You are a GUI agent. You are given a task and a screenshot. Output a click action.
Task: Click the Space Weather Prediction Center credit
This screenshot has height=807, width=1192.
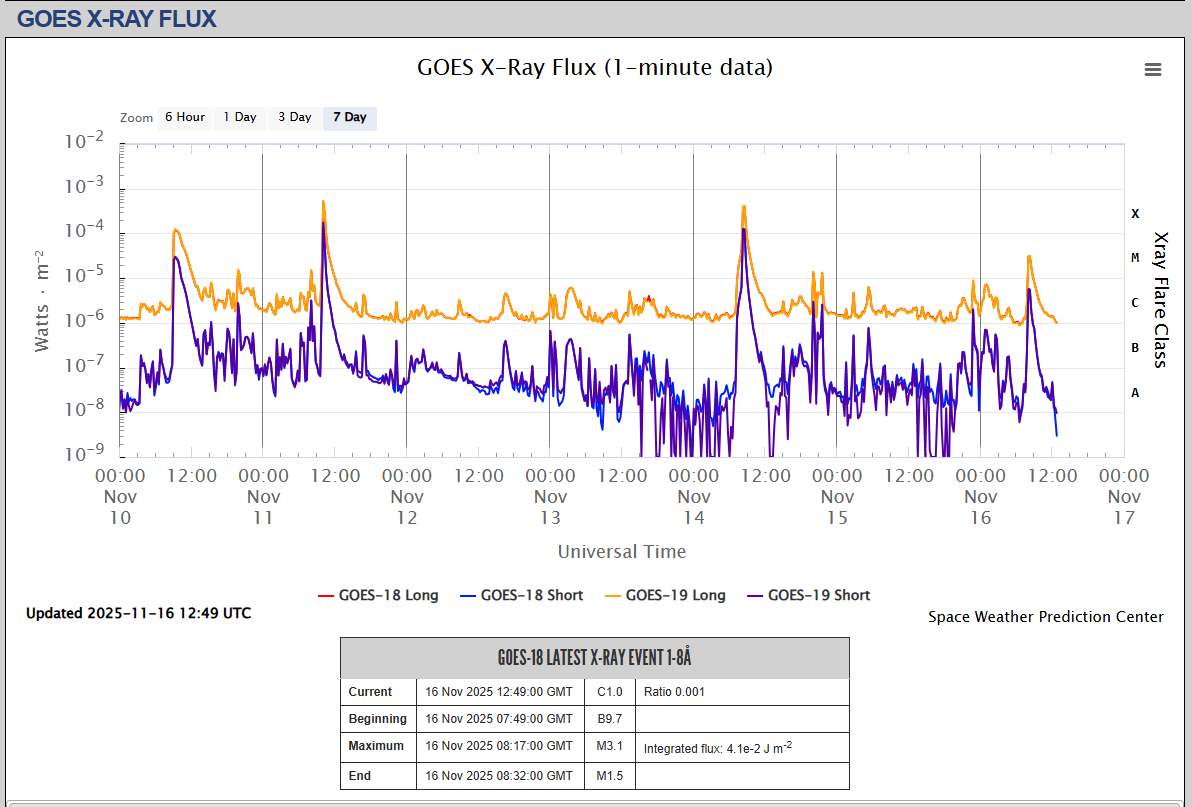coord(1045,617)
